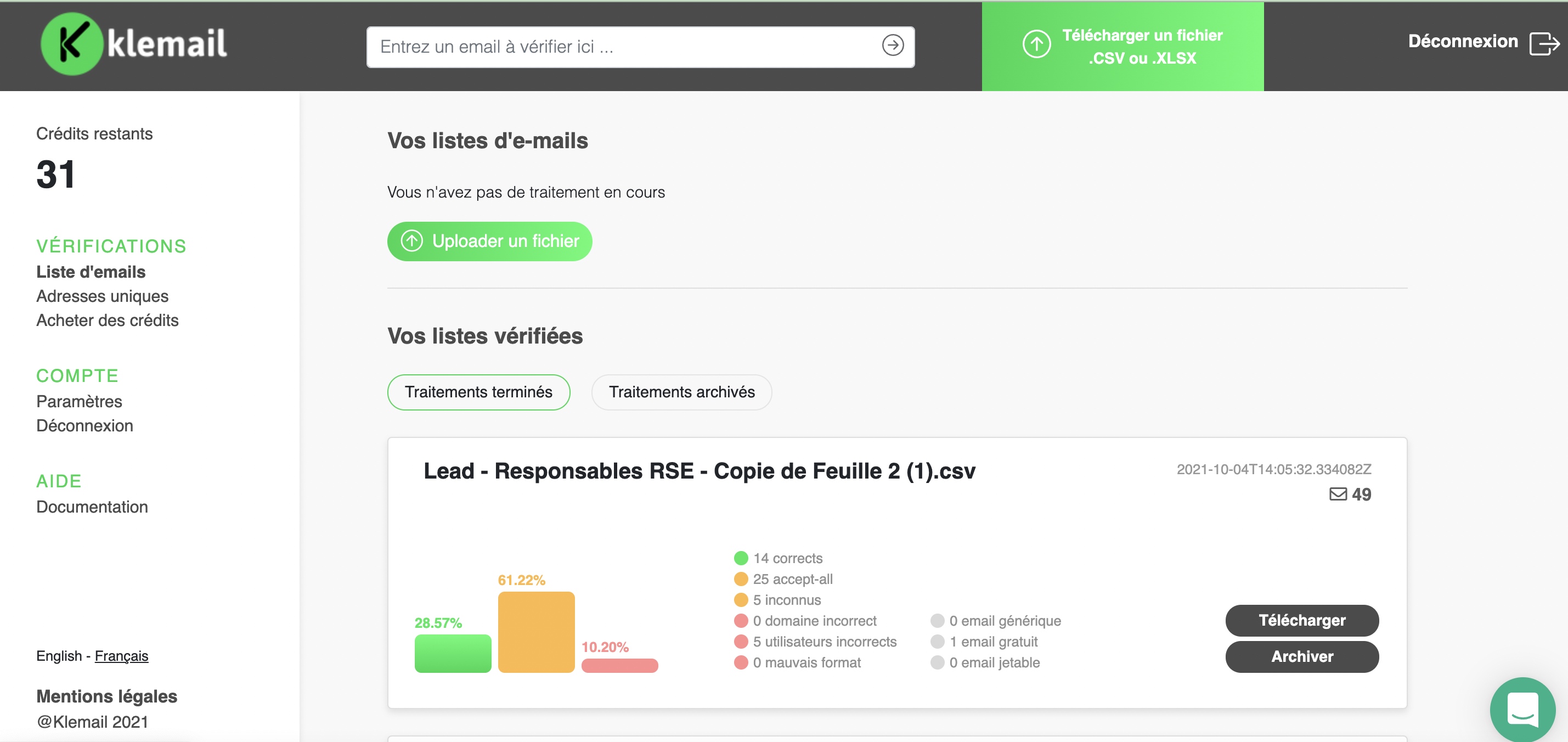The image size is (1568, 742).
Task: Open Liste d'emails in the sidebar
Action: 91,272
